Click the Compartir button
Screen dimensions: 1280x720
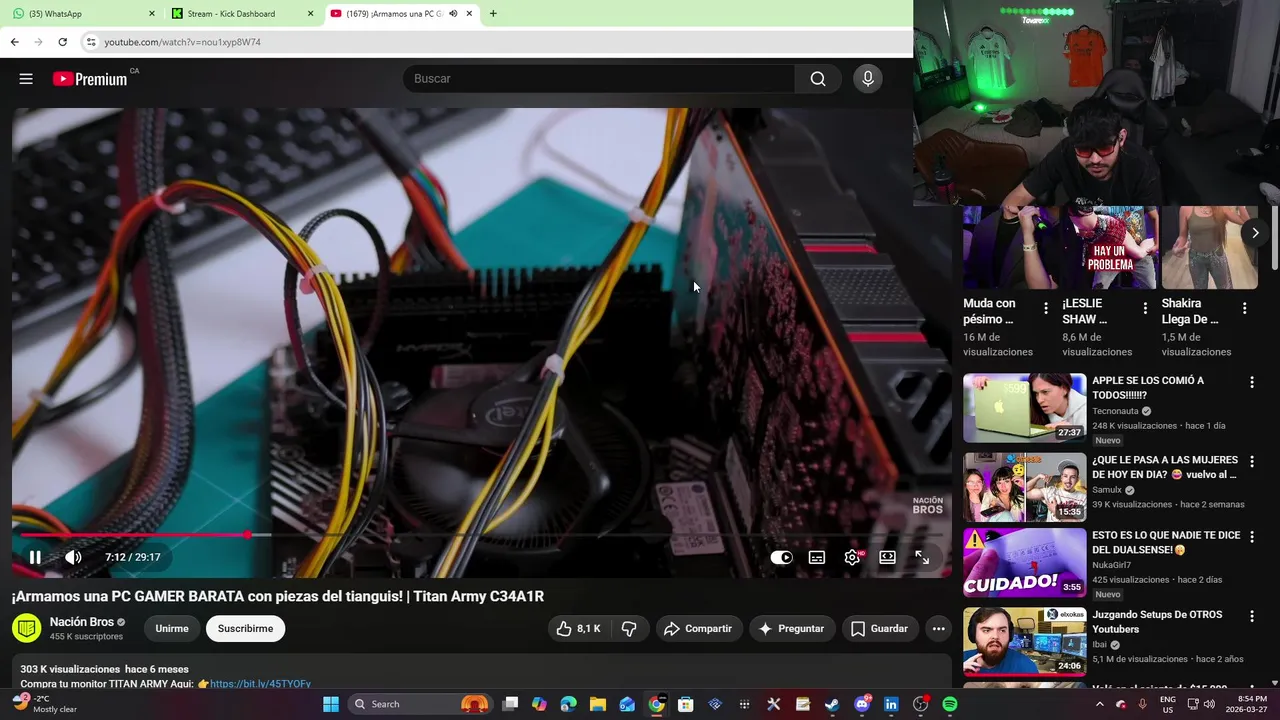tap(699, 629)
